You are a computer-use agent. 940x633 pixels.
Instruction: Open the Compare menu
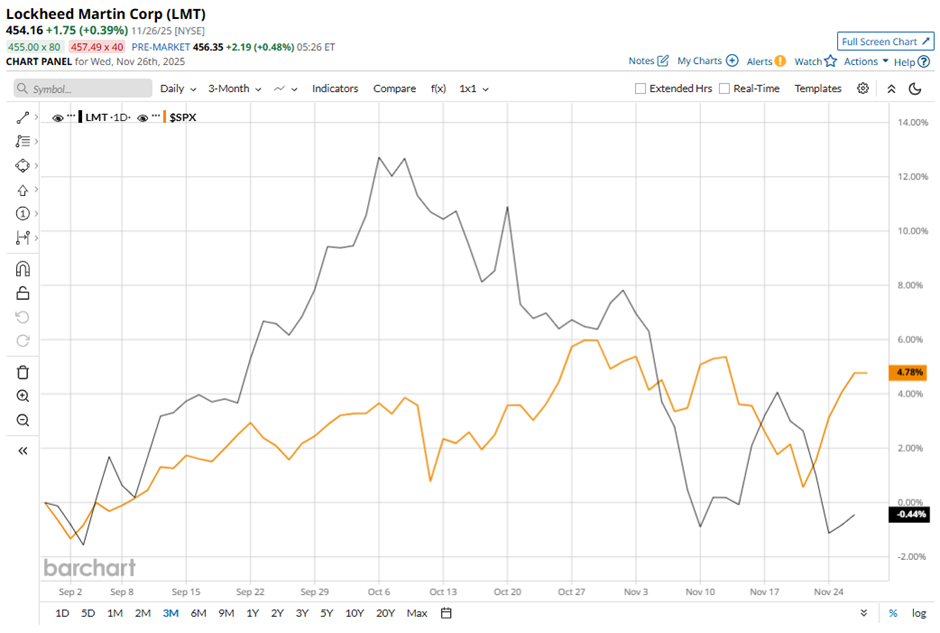[x=394, y=89]
